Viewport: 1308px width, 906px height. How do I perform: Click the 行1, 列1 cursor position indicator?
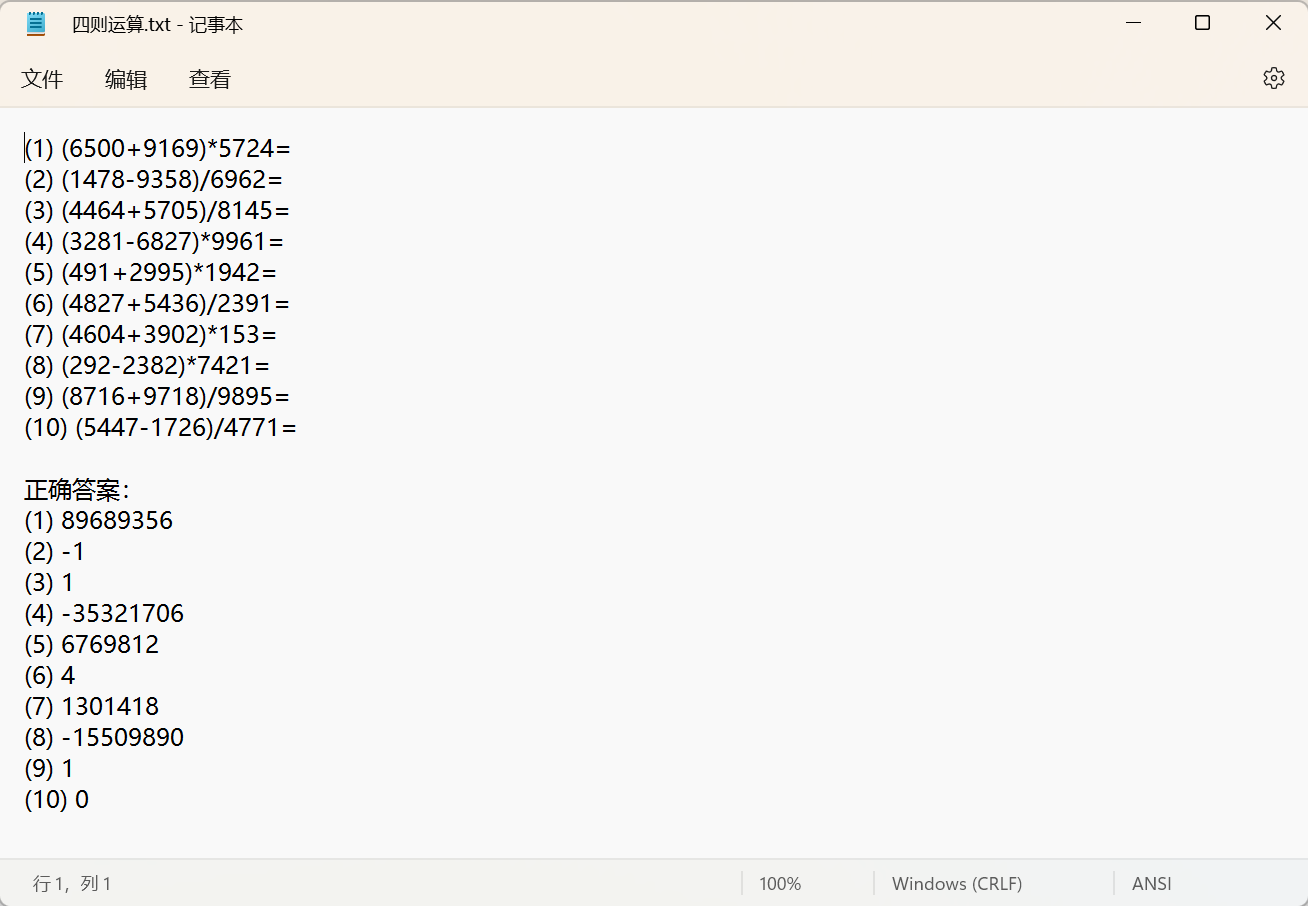(x=72, y=884)
